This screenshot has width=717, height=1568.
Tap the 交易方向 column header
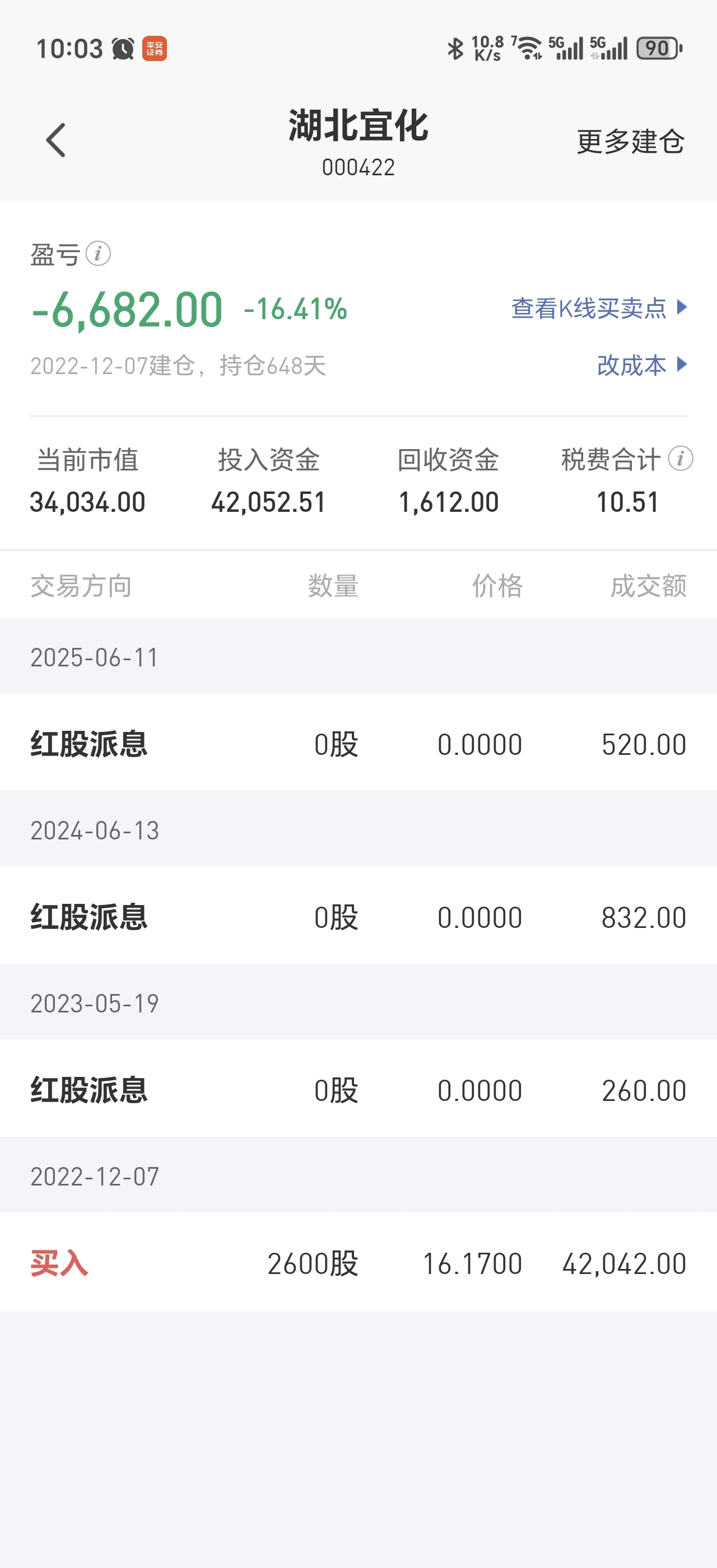(x=81, y=586)
